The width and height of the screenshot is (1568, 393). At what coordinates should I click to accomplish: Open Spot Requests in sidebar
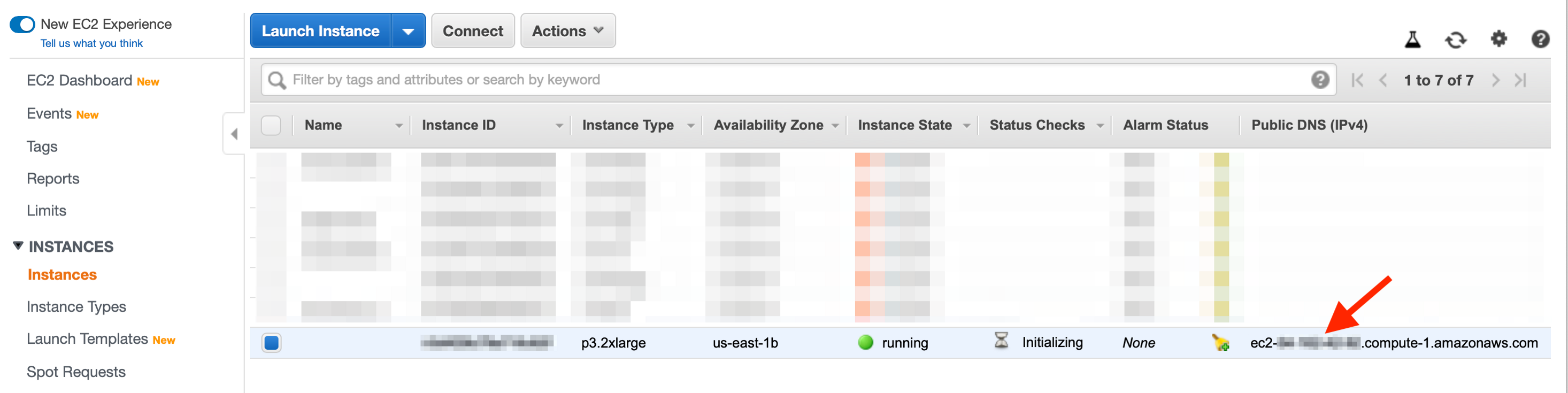tap(76, 372)
